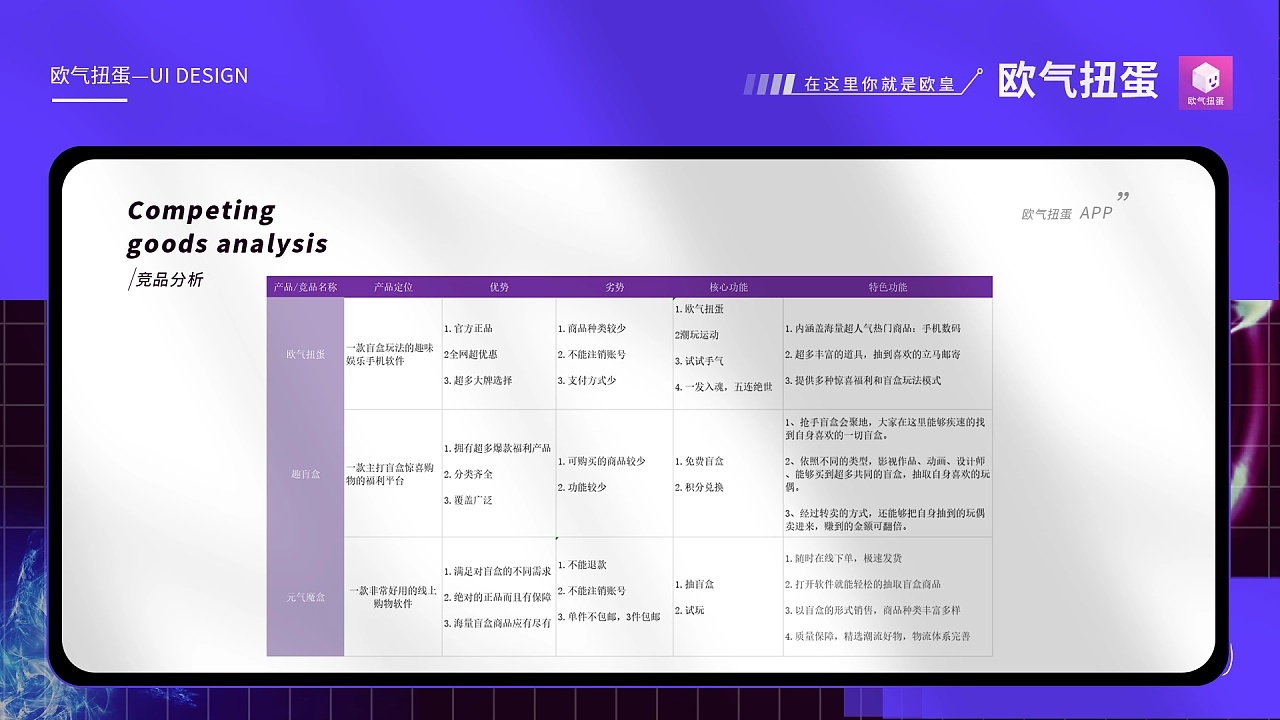Click the weakness '1.可购买的商品较少'
The image size is (1280, 720).
click(602, 461)
